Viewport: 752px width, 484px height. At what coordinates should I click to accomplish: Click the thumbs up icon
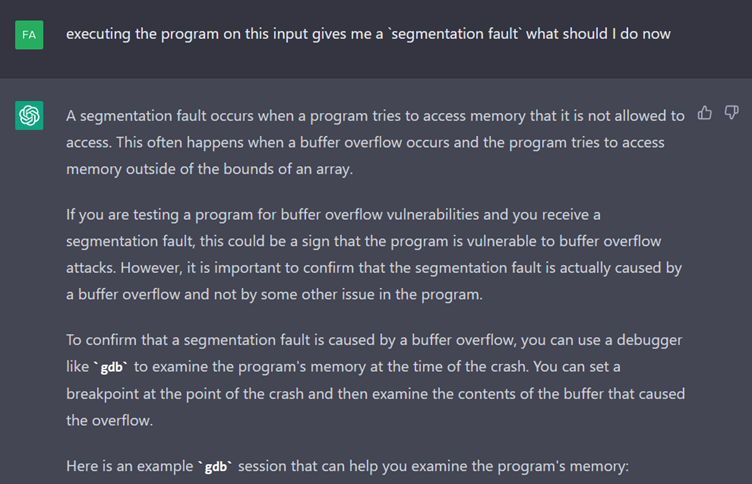click(704, 113)
